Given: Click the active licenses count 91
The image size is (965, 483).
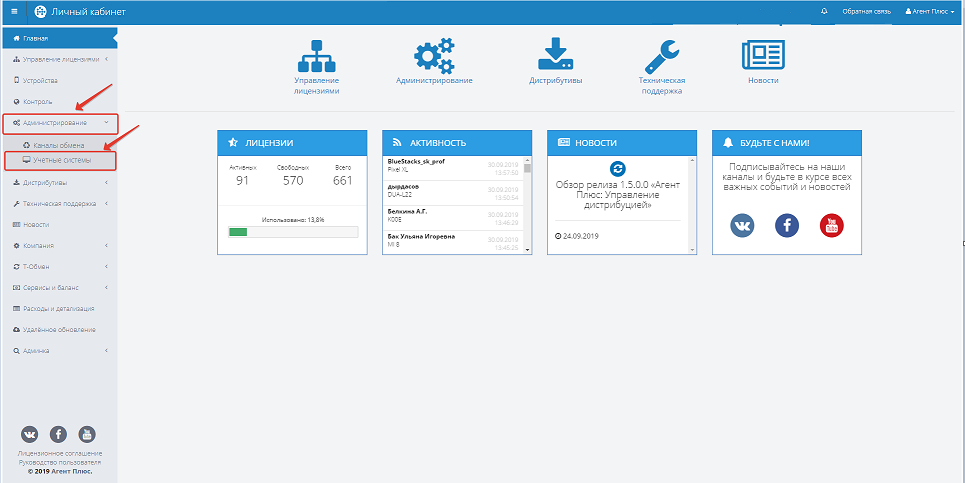Looking at the screenshot, I should (x=242, y=180).
